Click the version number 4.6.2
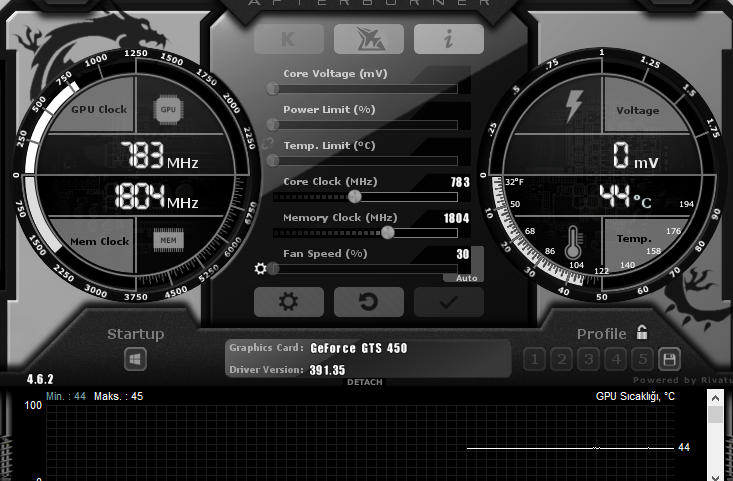The height and width of the screenshot is (481, 733). click(x=40, y=379)
